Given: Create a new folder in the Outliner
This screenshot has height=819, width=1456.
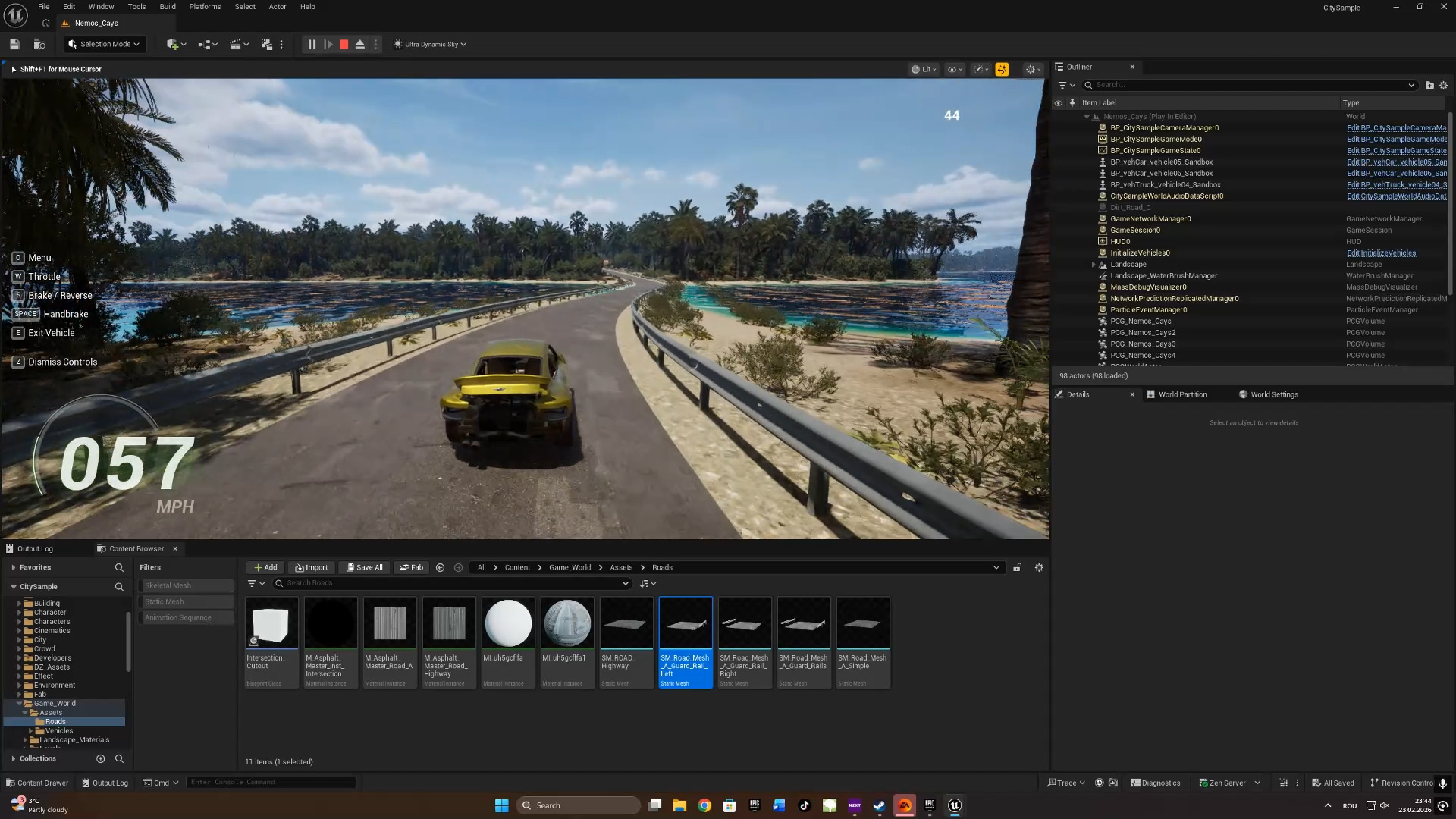Looking at the screenshot, I should point(1429,85).
